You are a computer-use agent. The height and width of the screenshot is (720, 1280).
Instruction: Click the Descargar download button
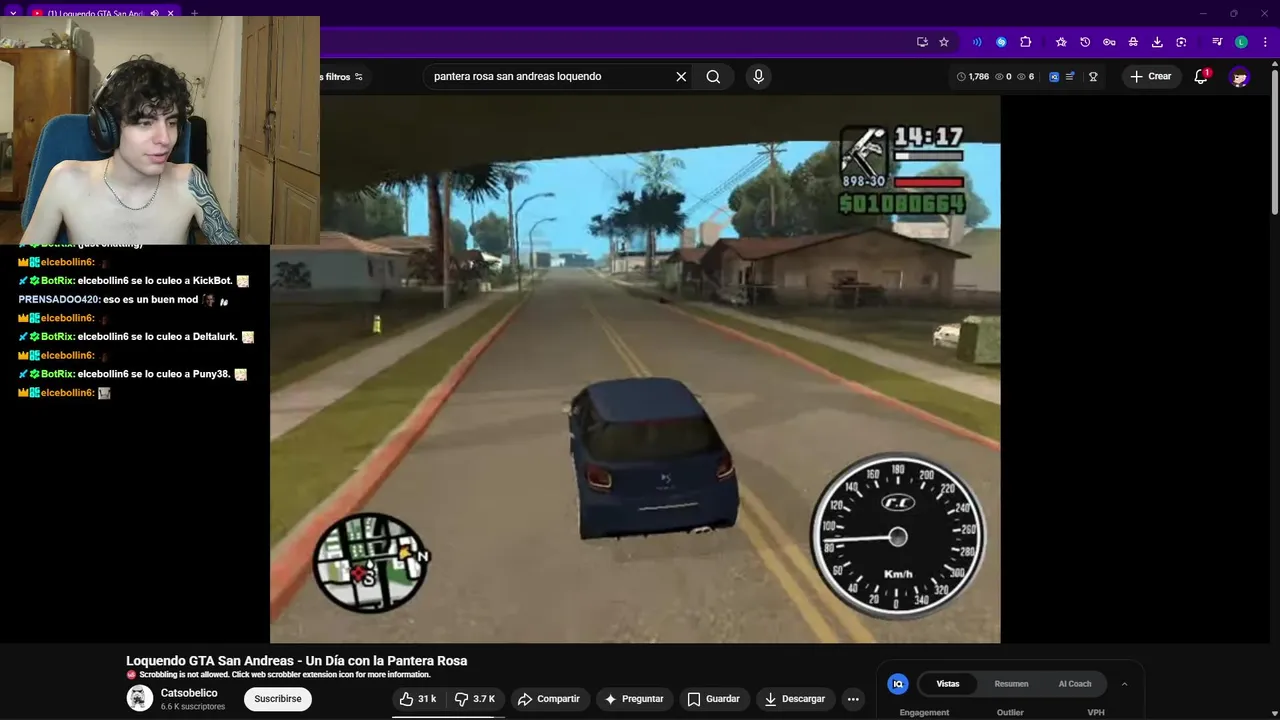pos(795,699)
